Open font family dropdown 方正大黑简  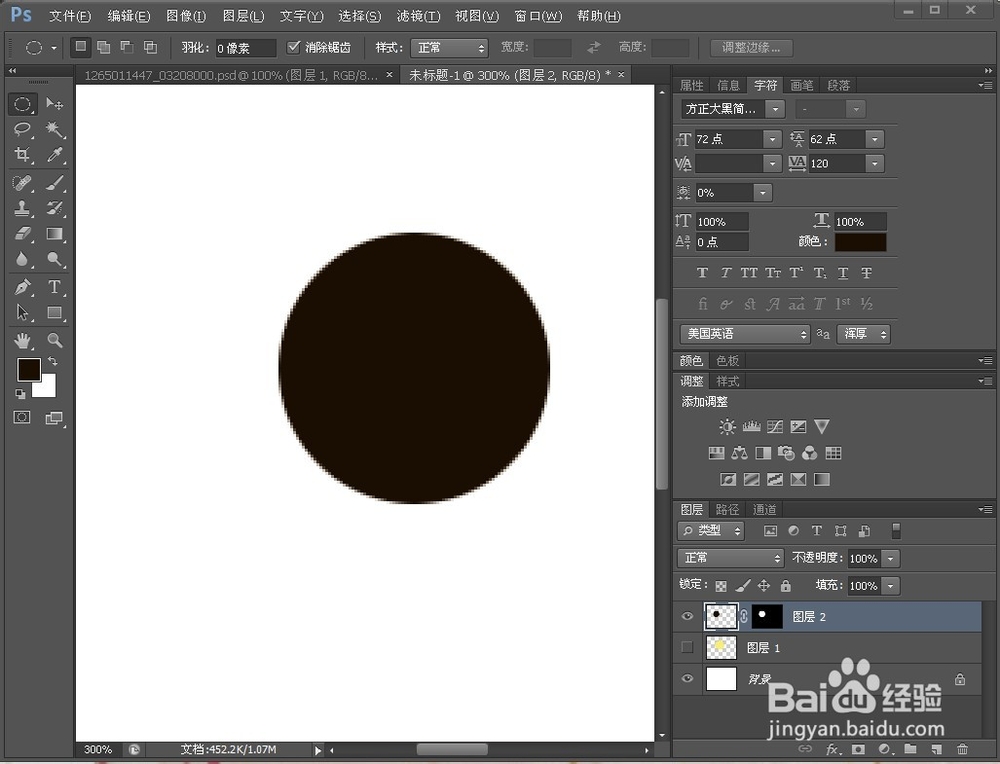pos(776,109)
